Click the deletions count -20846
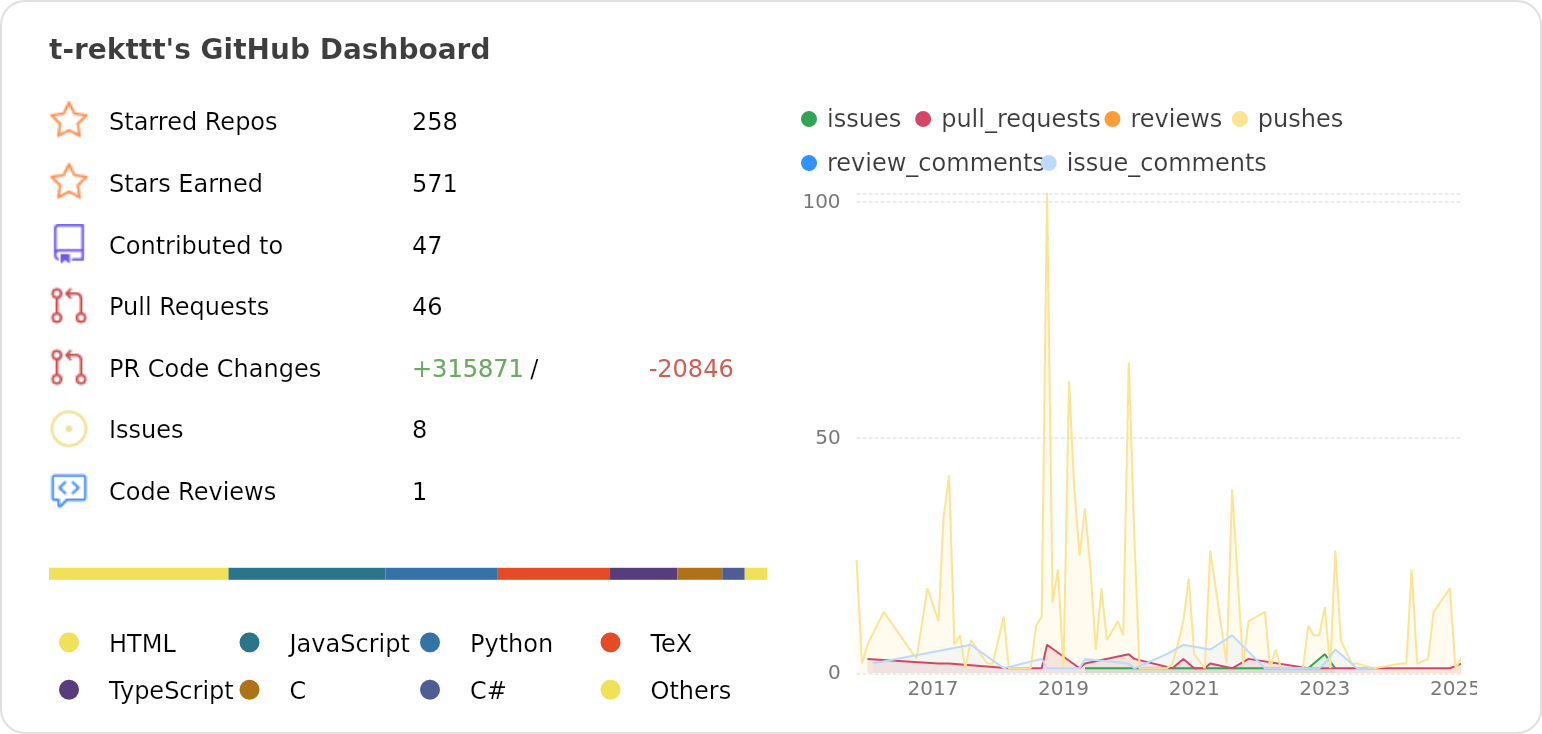The image size is (1542, 734). [x=691, y=369]
